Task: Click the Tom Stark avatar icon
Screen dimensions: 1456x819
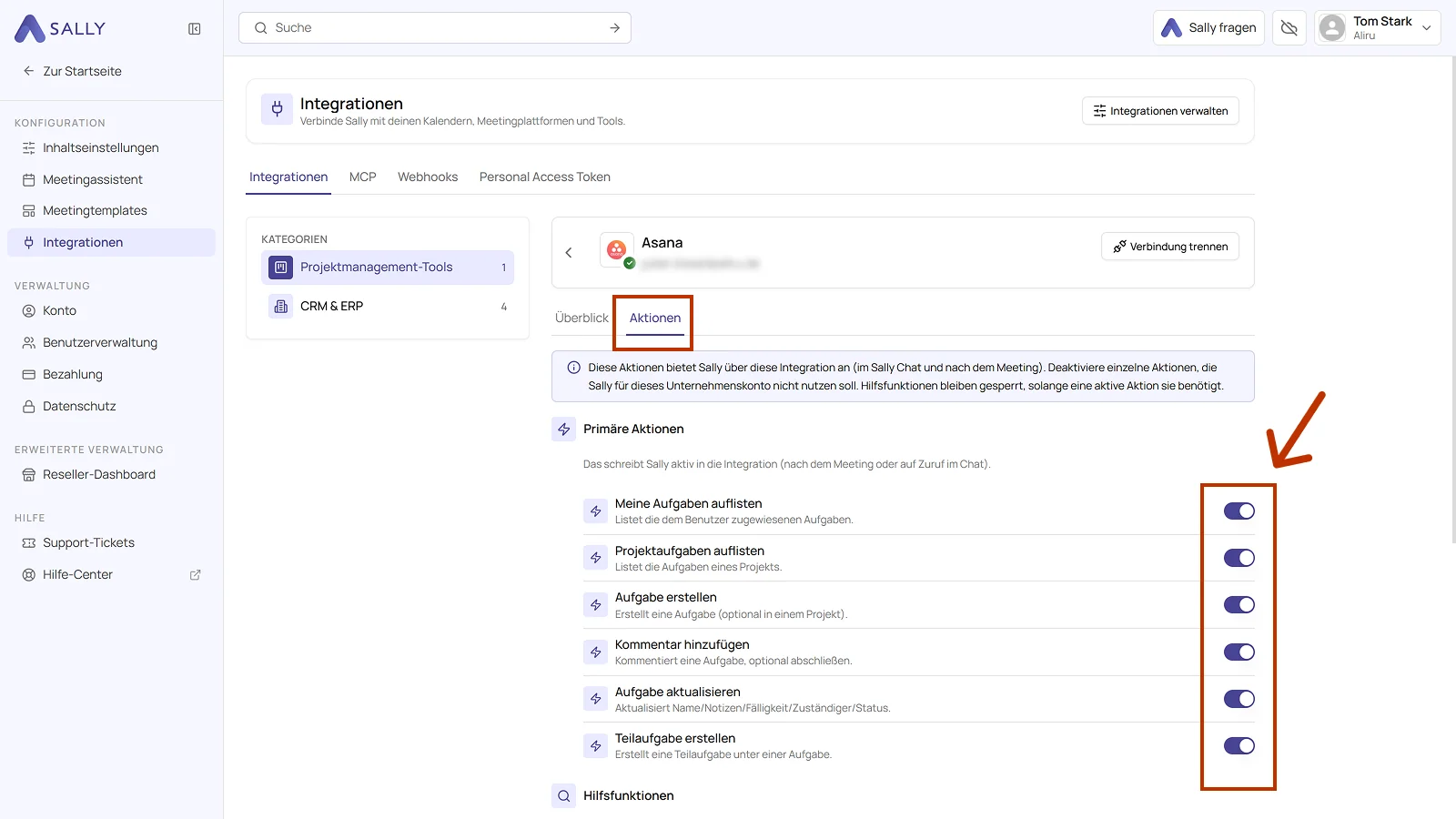Action: 1332,28
